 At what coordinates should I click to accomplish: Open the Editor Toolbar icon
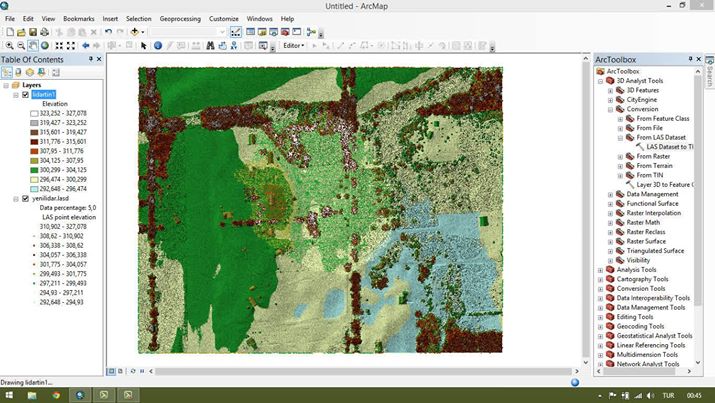point(235,32)
